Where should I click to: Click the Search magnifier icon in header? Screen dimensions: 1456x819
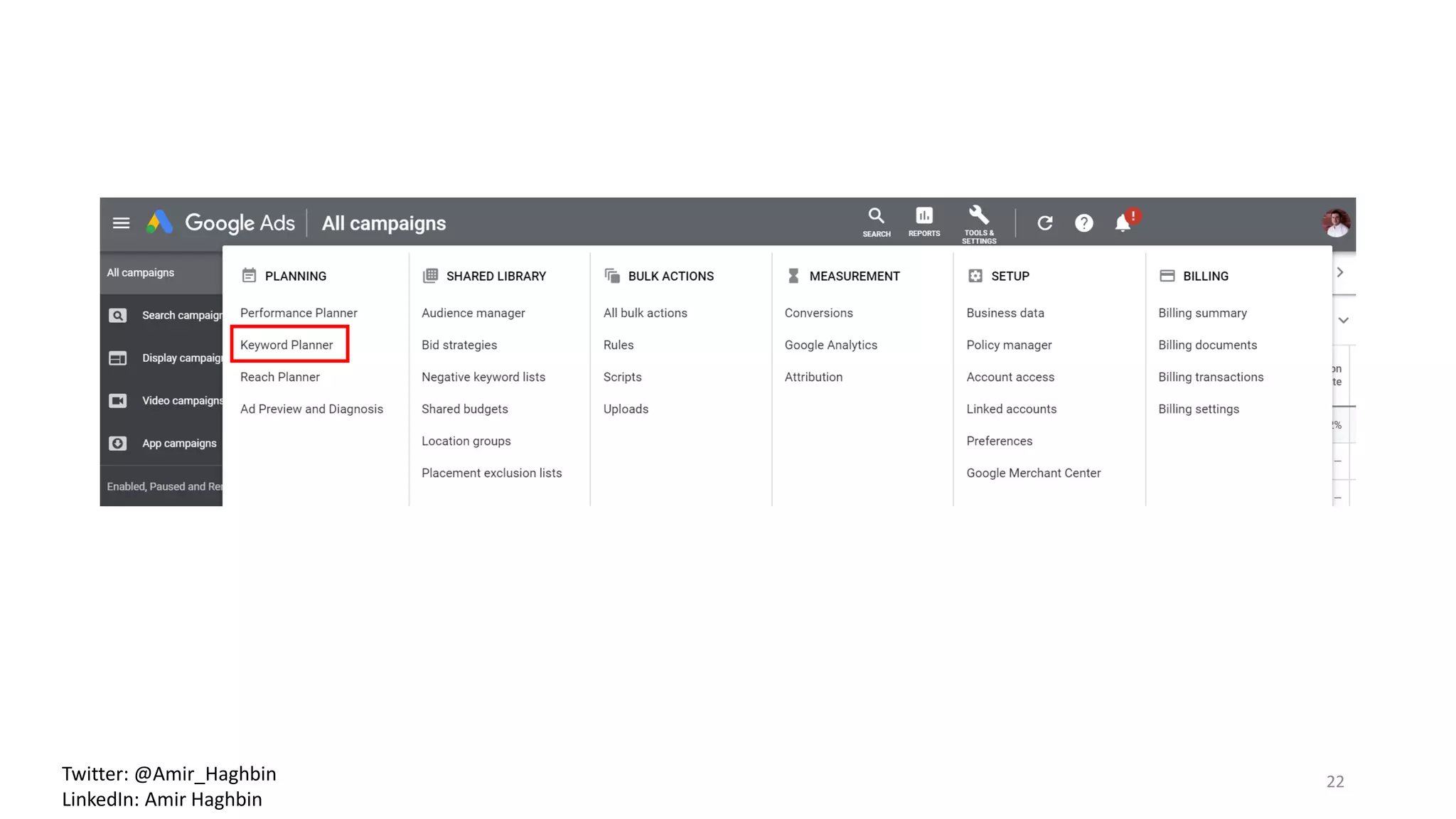coord(876,216)
